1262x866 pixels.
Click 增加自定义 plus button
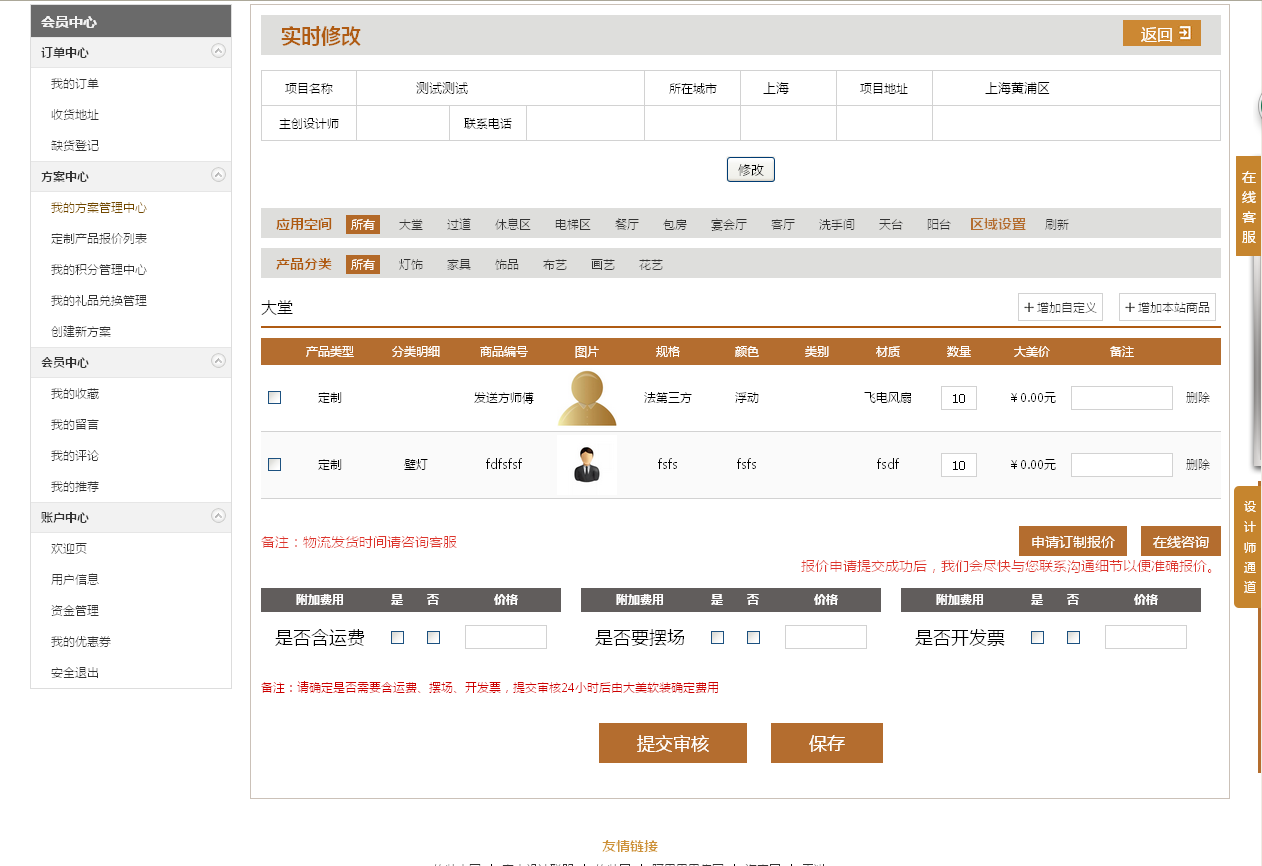[x=1060, y=308]
